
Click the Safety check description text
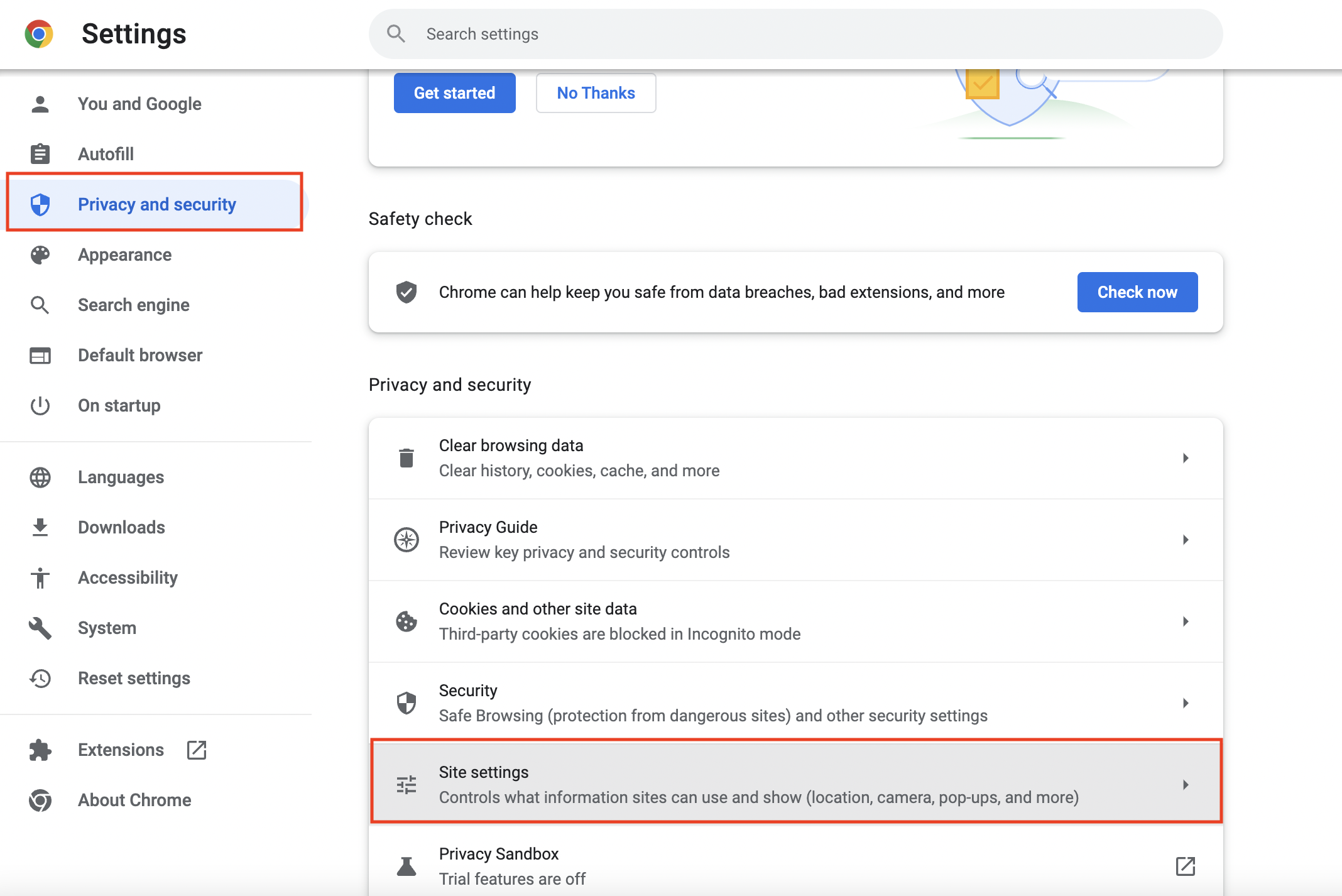tap(722, 292)
